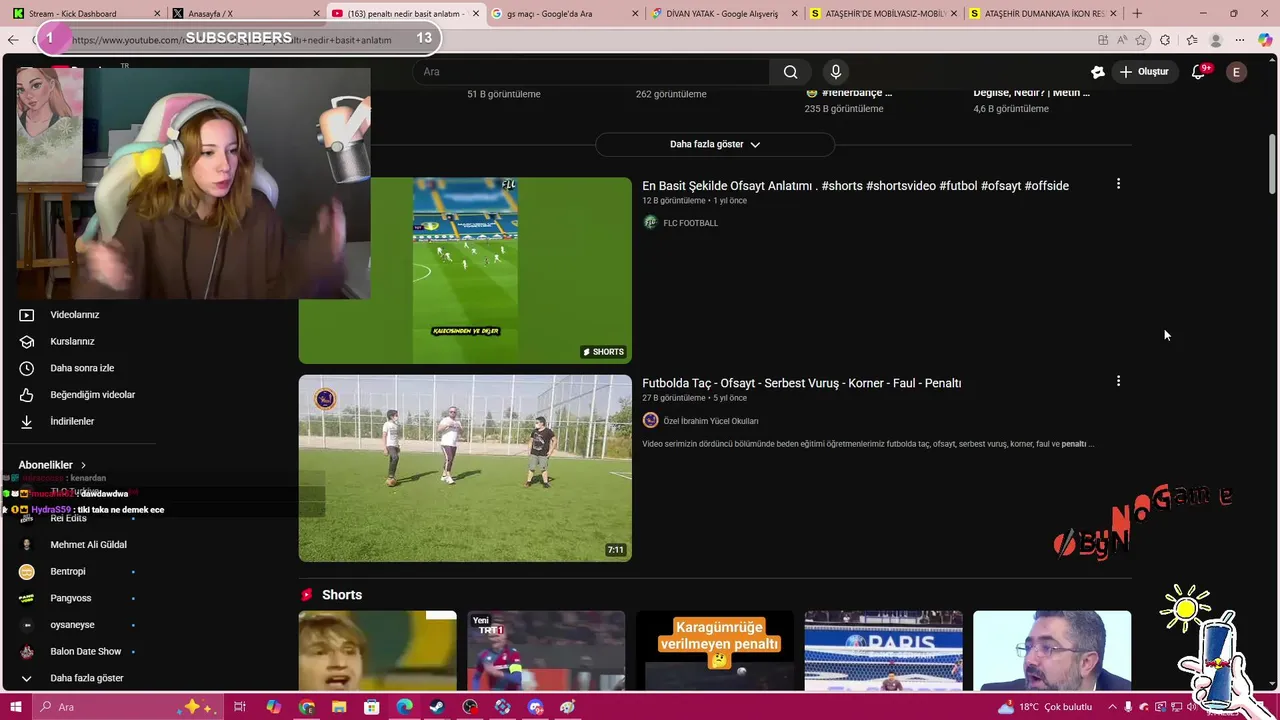This screenshot has height=720, width=1280.
Task: Close the ATAŞEHİR DUMANKAYA İKON tab
Action: click(x=1115, y=13)
